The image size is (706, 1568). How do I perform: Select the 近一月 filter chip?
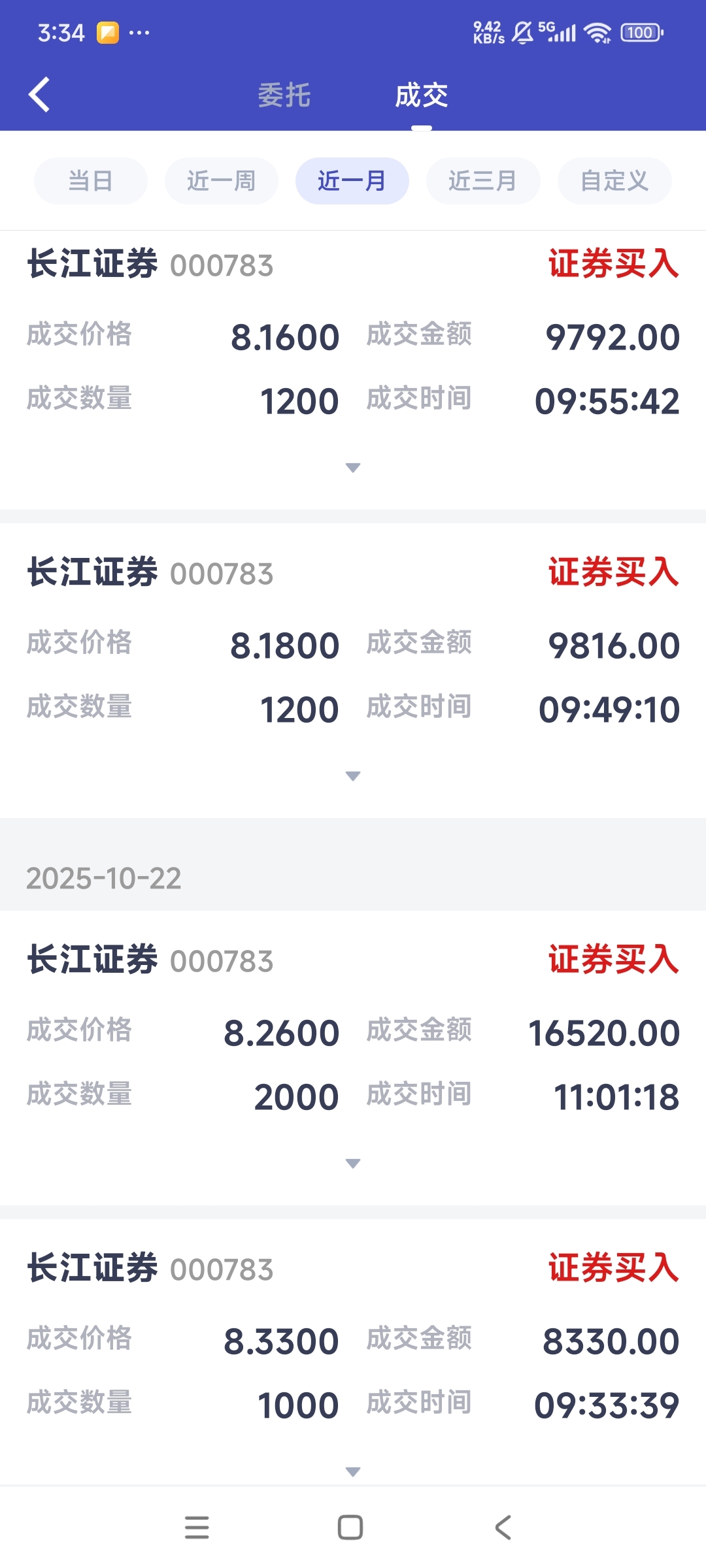tap(352, 181)
